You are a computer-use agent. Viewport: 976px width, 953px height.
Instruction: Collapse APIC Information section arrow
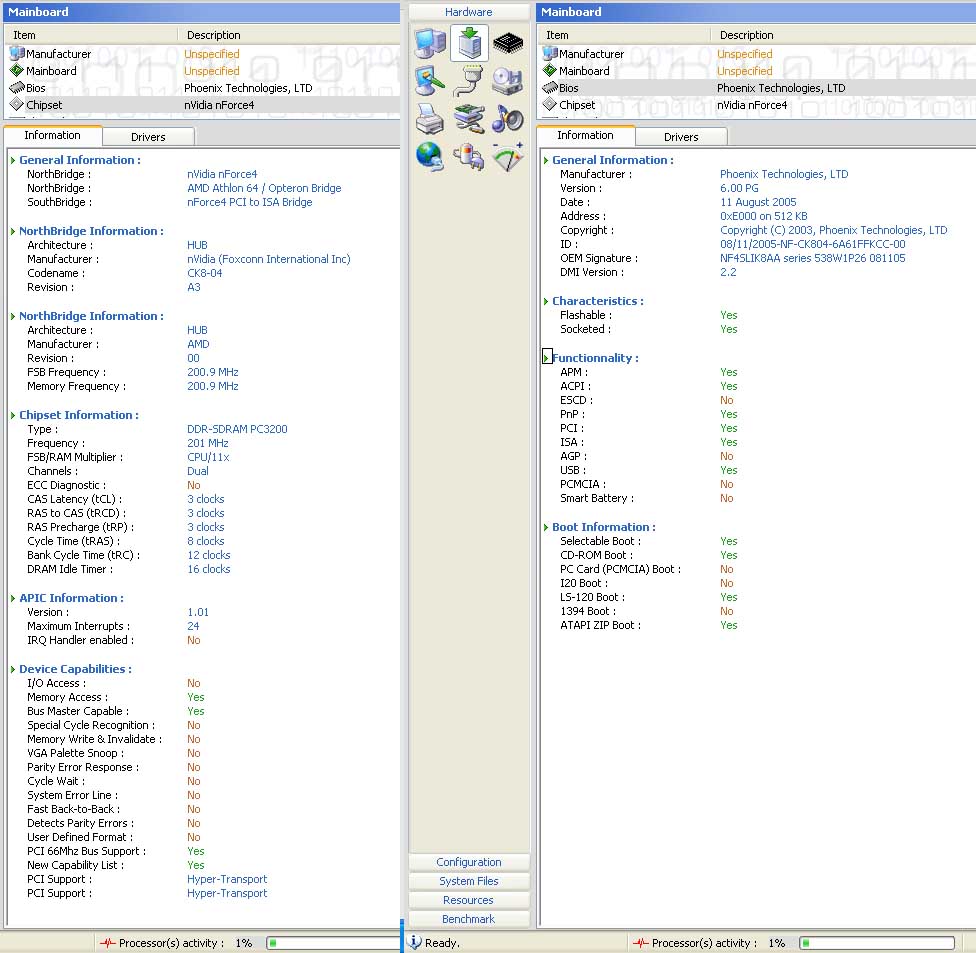(13, 598)
